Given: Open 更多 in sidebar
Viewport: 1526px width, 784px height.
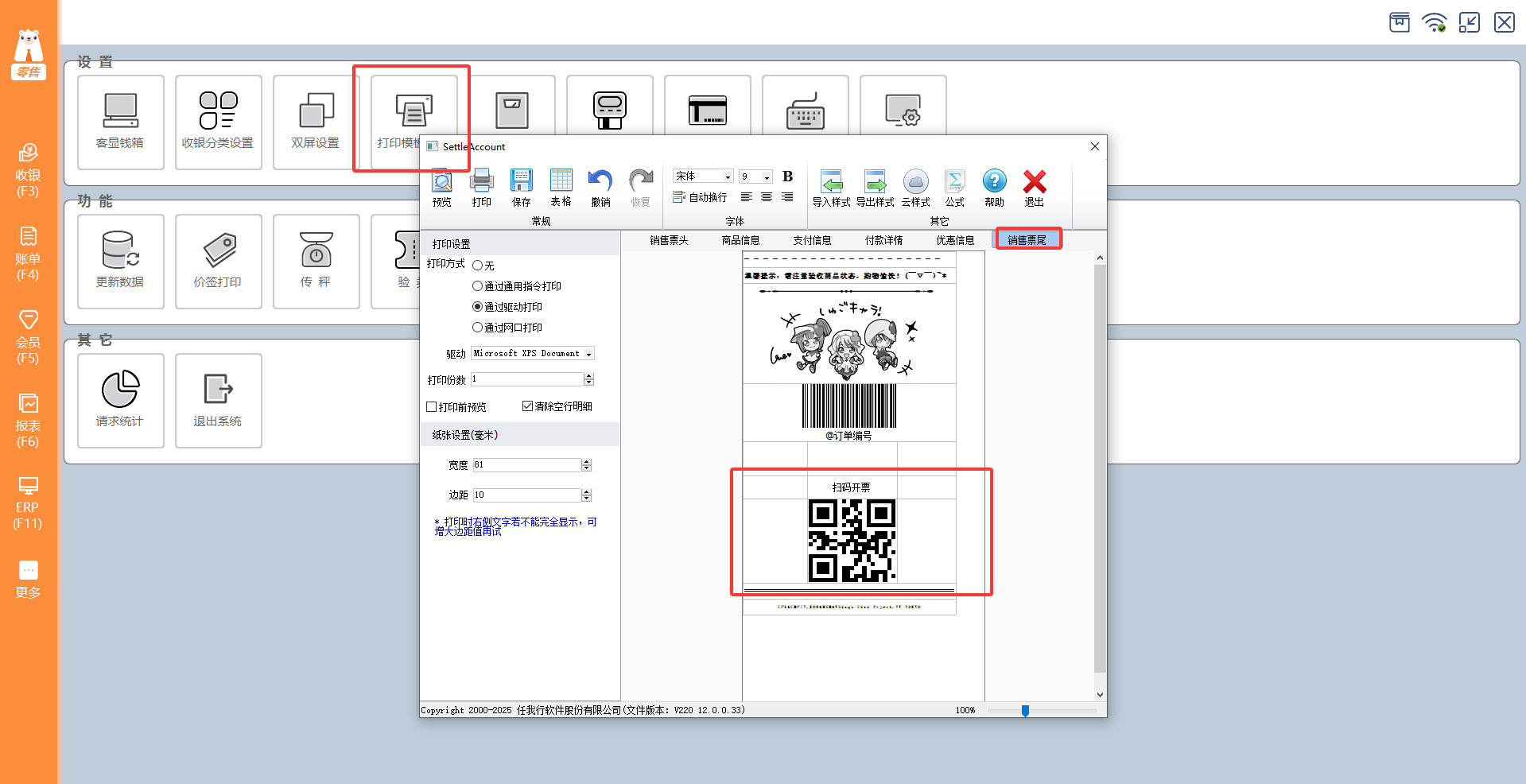Looking at the screenshot, I should tap(28, 580).
